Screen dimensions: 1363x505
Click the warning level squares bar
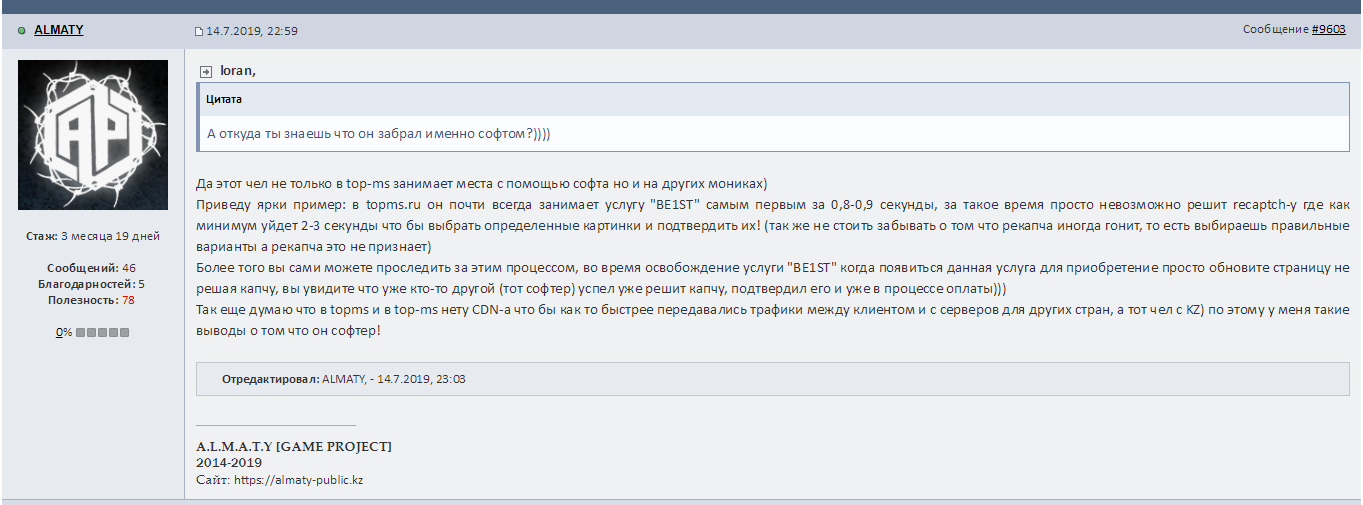101,331
